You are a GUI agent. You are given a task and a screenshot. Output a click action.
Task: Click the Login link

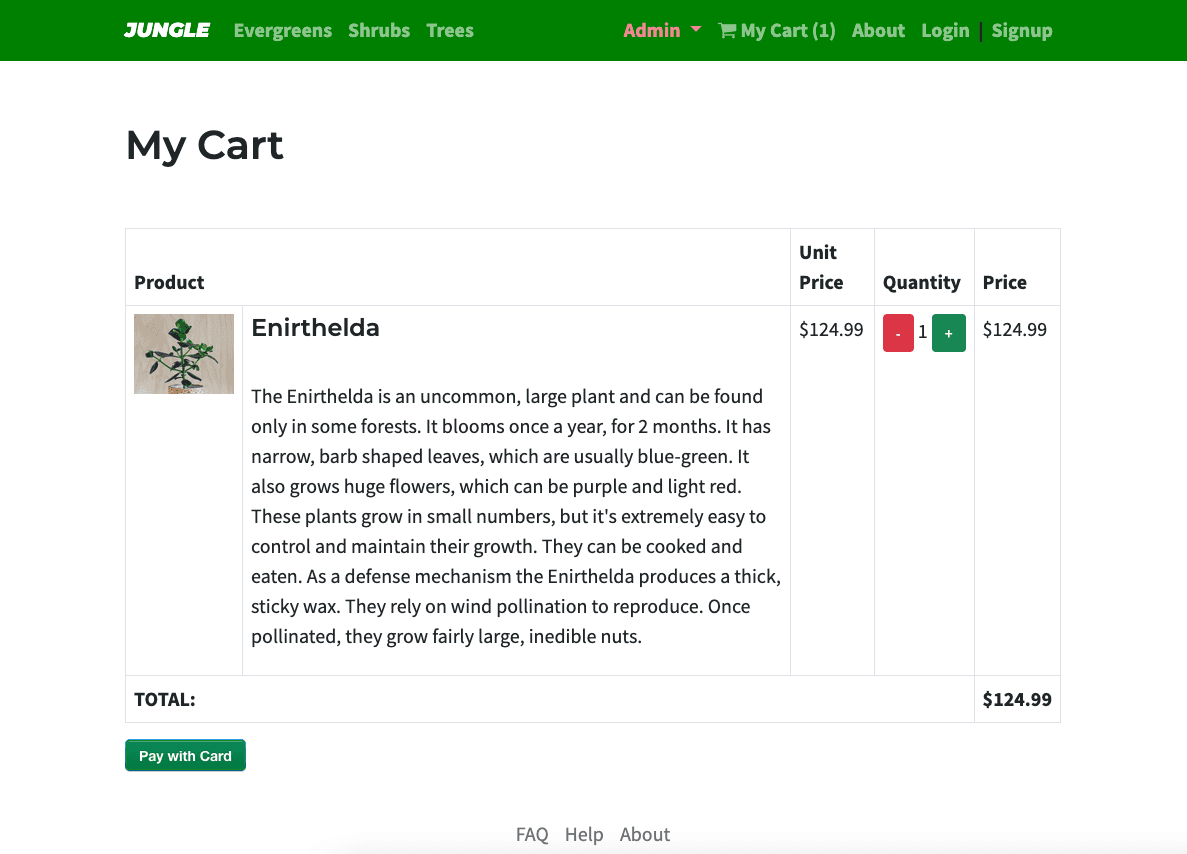(945, 30)
